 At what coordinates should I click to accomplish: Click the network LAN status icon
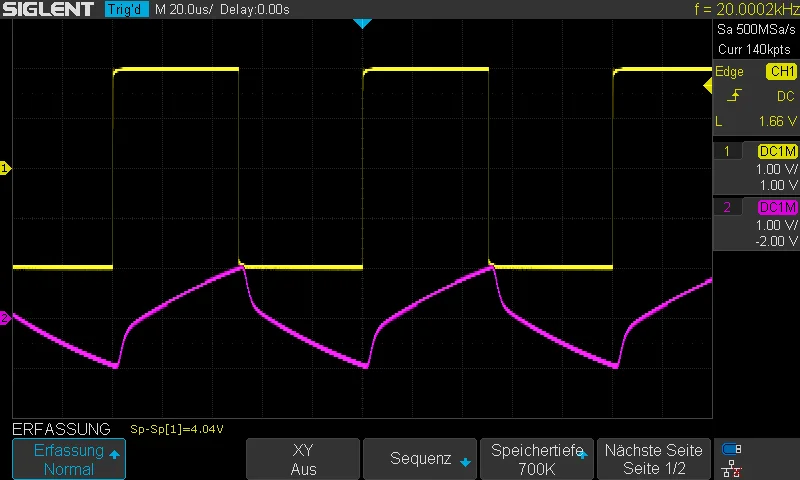(x=731, y=468)
